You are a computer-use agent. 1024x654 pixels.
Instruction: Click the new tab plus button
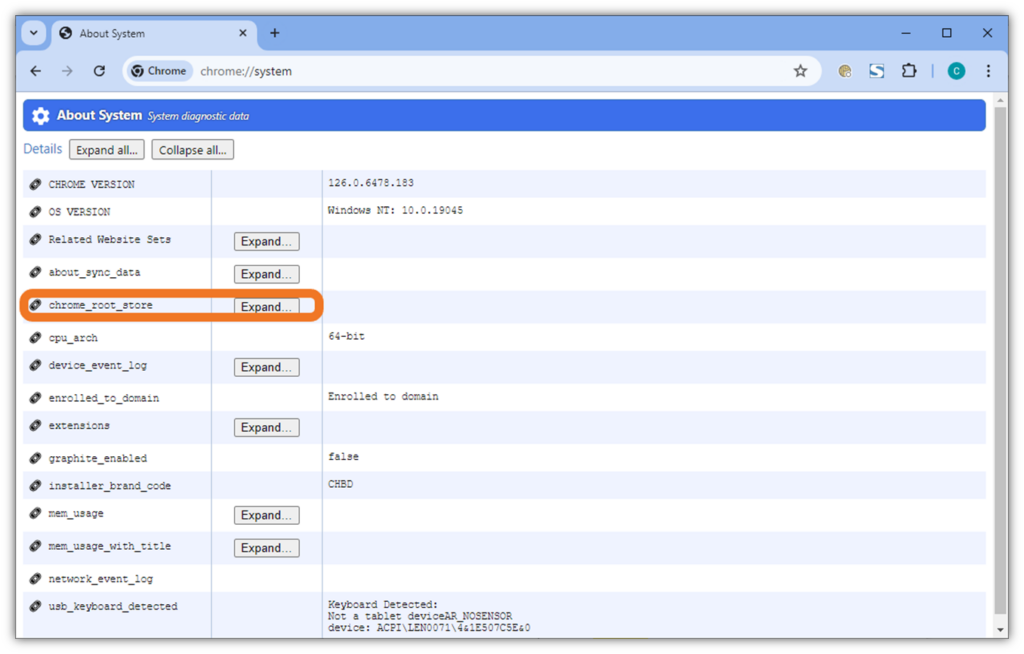coord(275,33)
